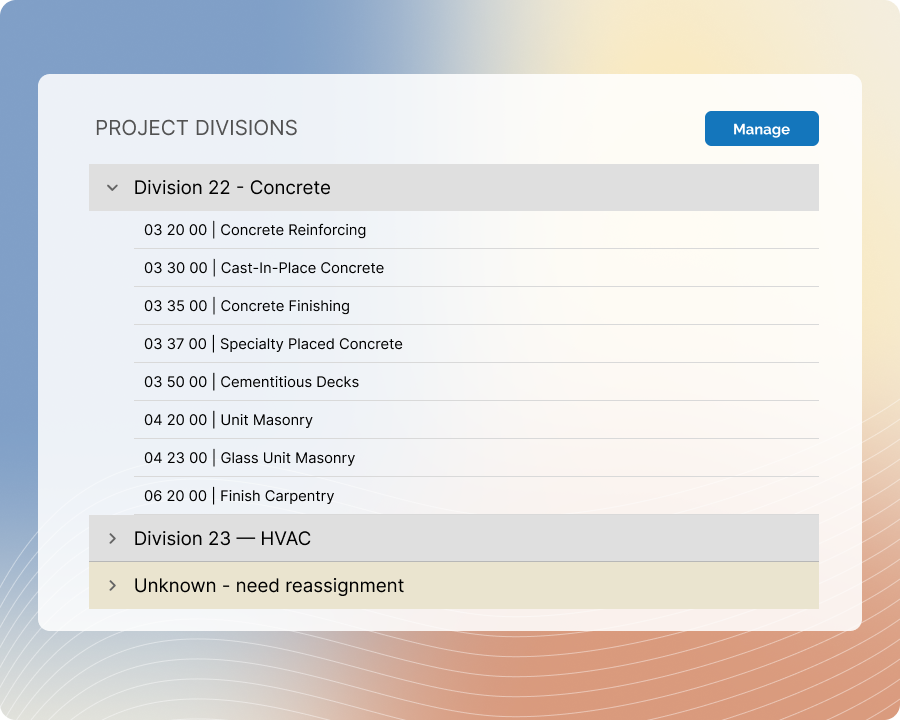Click 06 20 00 Finish Carpentry row

coord(476,496)
